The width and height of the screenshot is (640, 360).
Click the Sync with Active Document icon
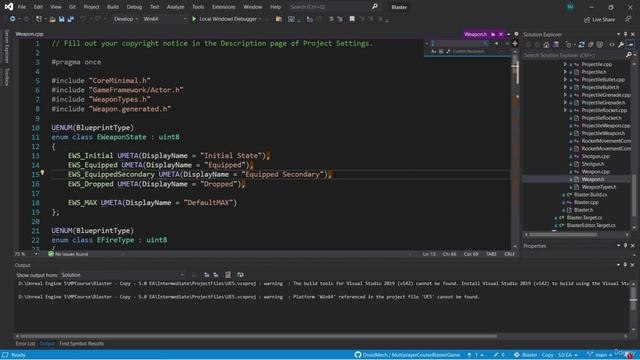[x=581, y=44]
